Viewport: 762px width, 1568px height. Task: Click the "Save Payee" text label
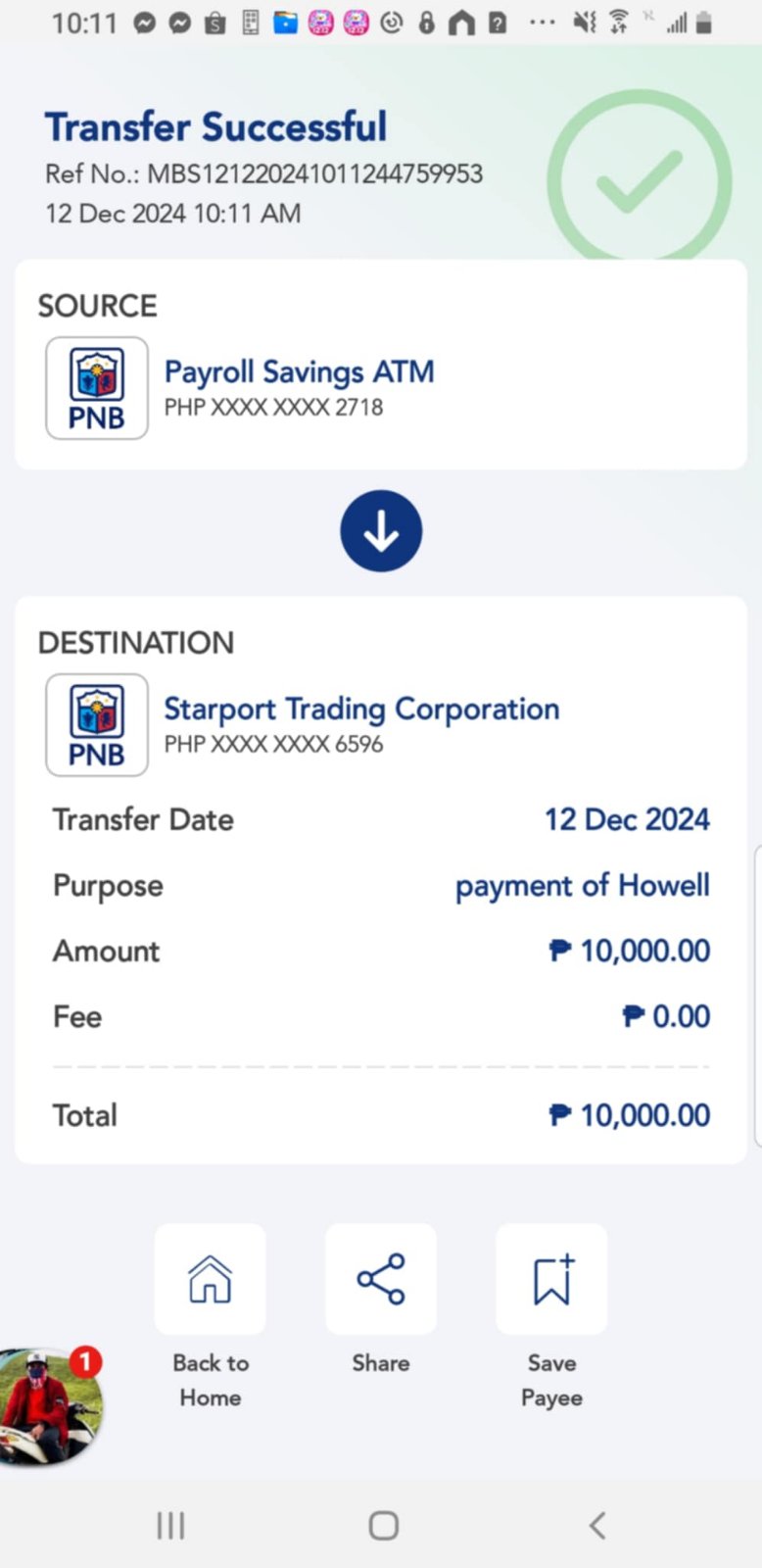click(551, 1380)
